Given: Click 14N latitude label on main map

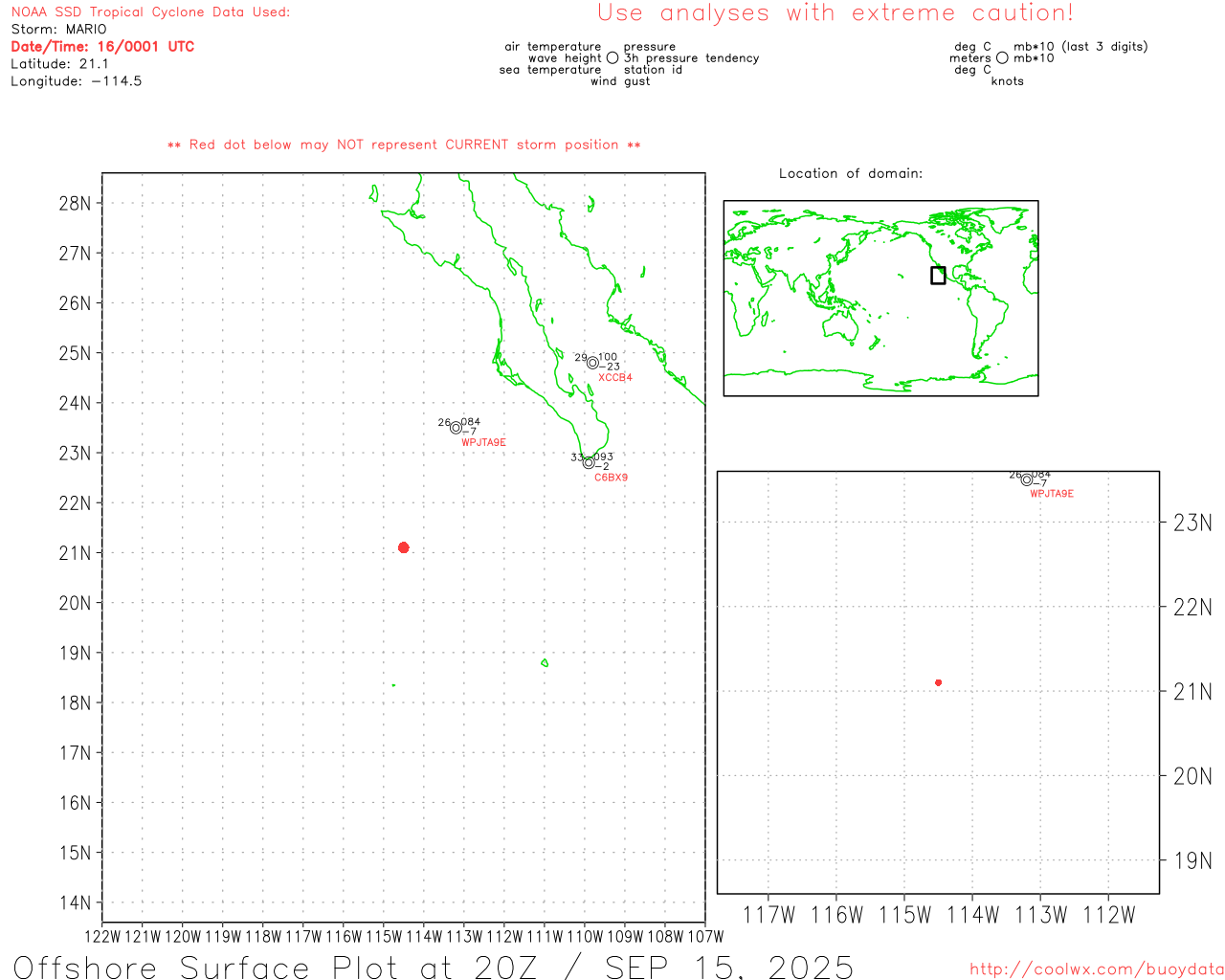Looking at the screenshot, I should click(75, 902).
